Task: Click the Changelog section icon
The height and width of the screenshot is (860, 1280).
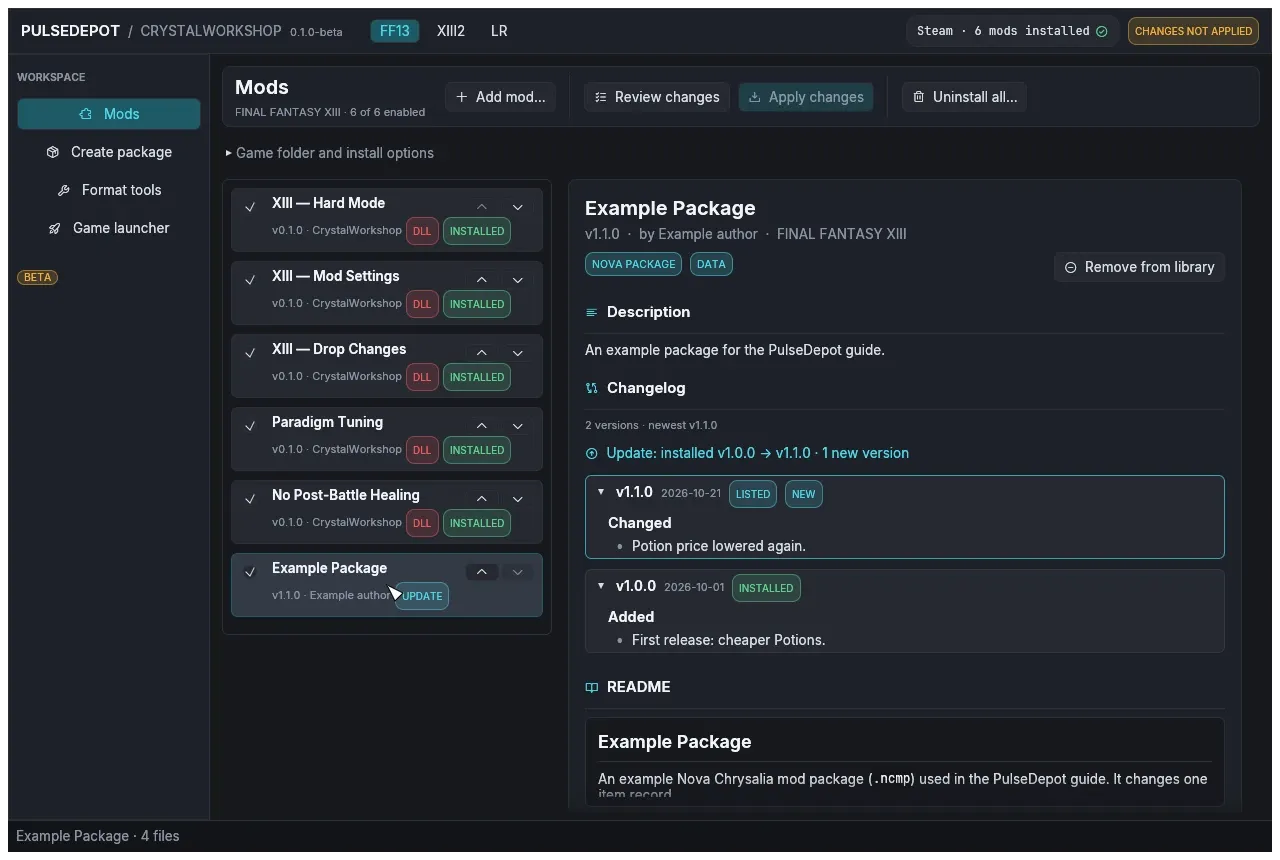Action: [x=591, y=388]
